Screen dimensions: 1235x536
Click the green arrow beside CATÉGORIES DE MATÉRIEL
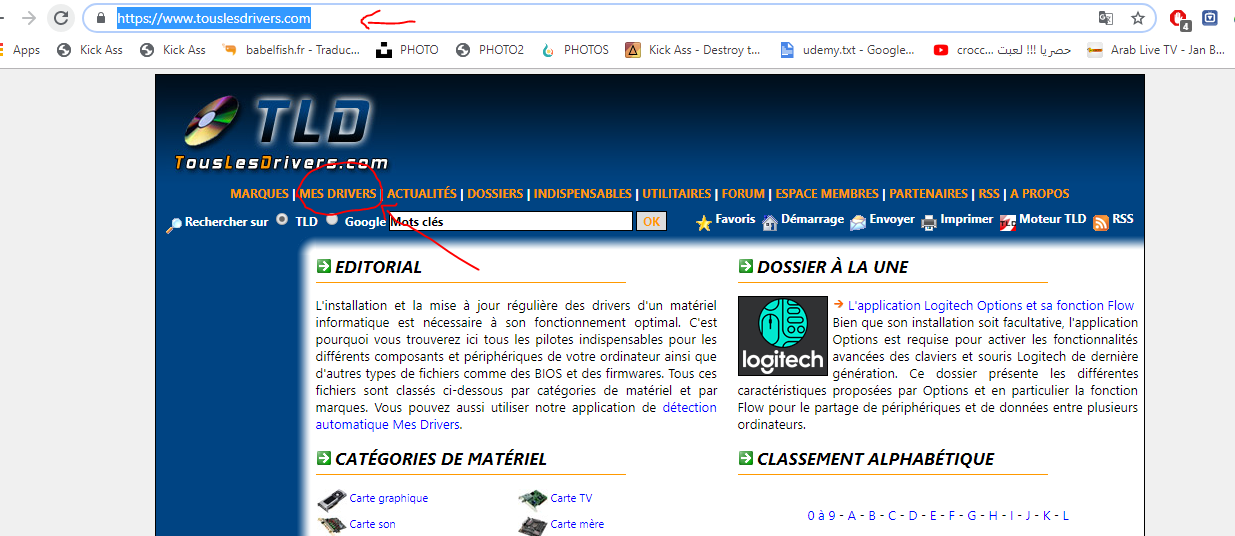[323, 458]
